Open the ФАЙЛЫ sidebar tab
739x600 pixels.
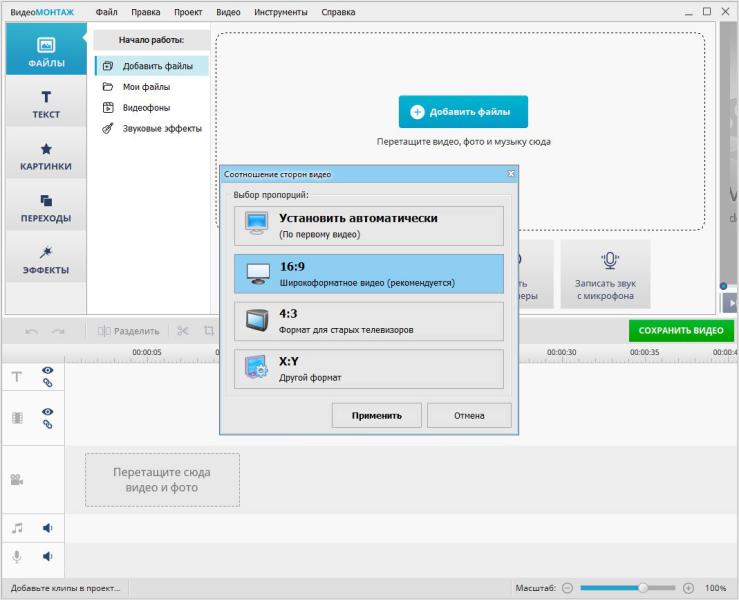46,49
